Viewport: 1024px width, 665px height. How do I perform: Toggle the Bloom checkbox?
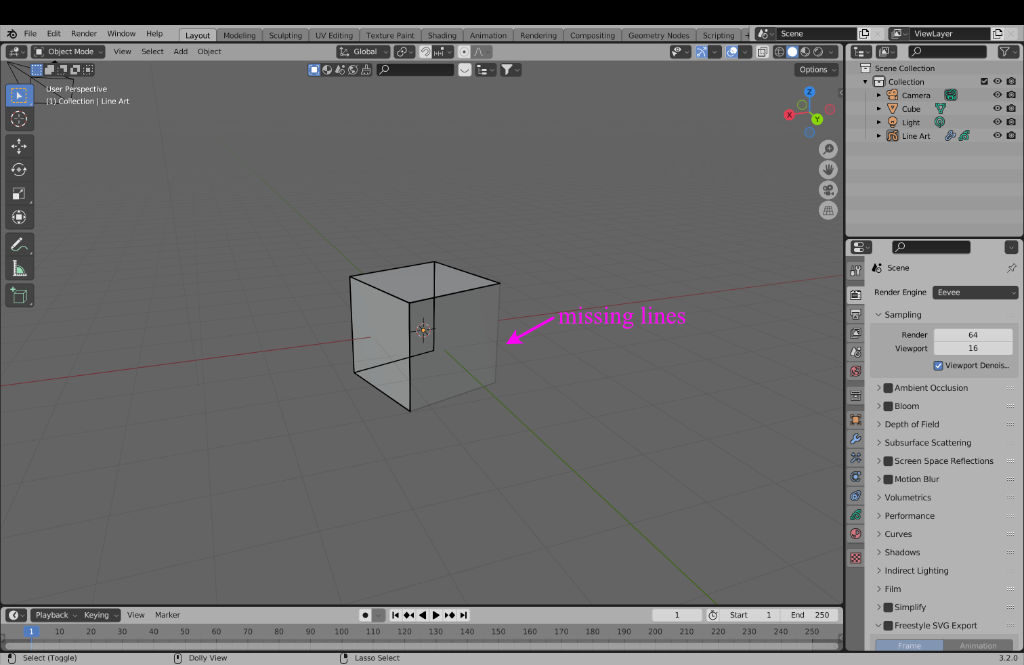pyautogui.click(x=888, y=406)
